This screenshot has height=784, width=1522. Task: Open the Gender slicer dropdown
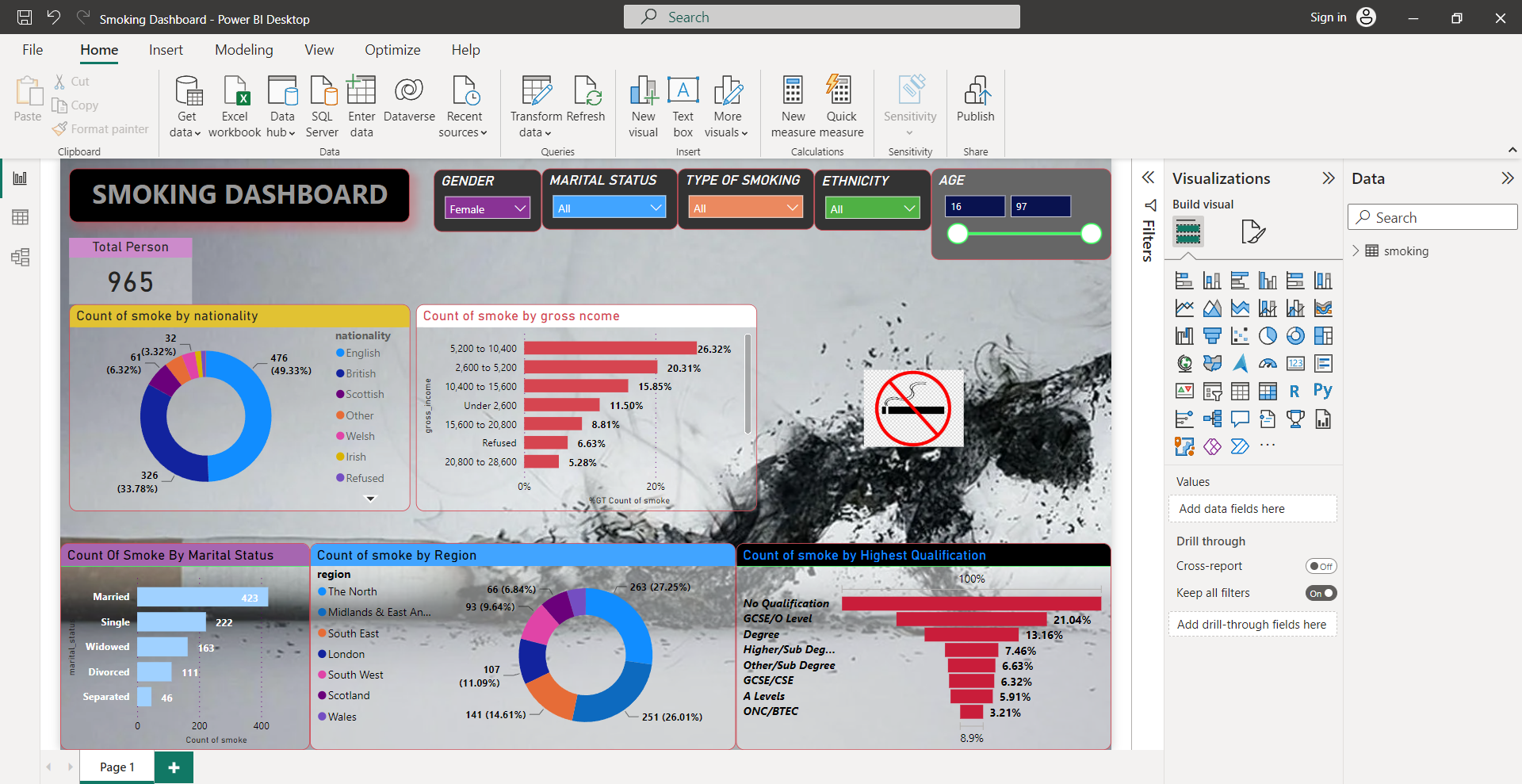coord(519,208)
